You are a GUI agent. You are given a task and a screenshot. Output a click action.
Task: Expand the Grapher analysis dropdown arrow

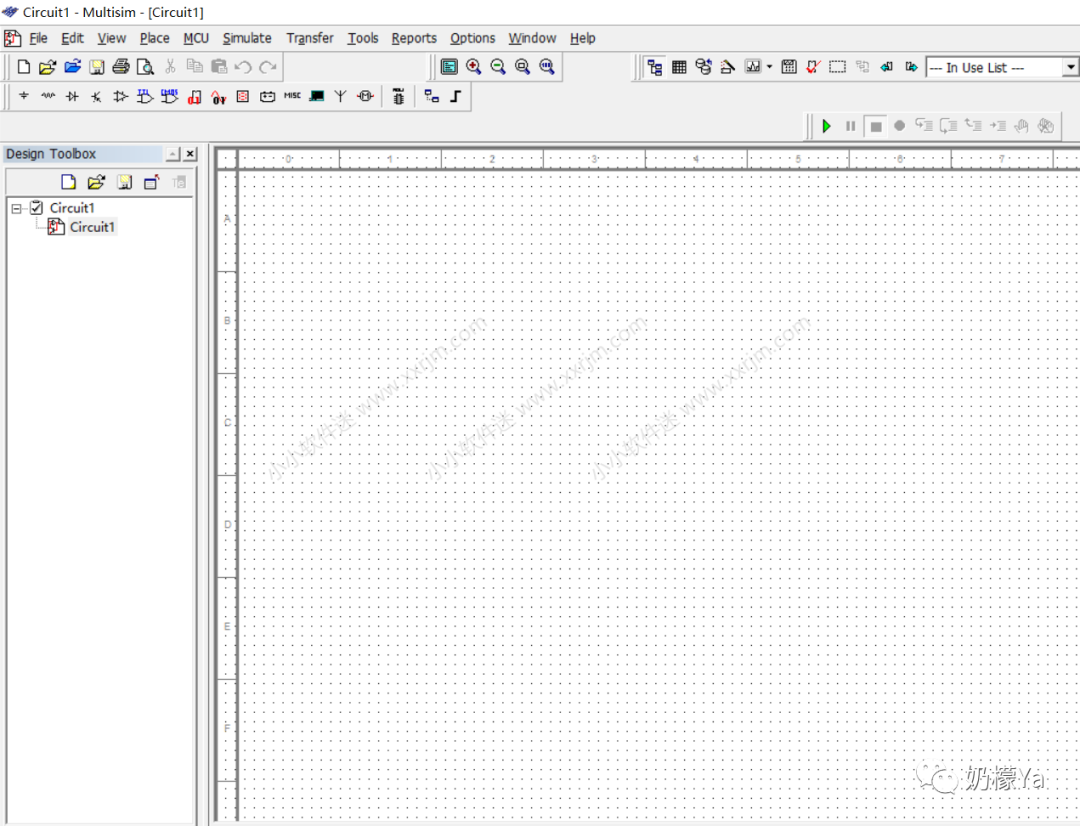point(769,67)
